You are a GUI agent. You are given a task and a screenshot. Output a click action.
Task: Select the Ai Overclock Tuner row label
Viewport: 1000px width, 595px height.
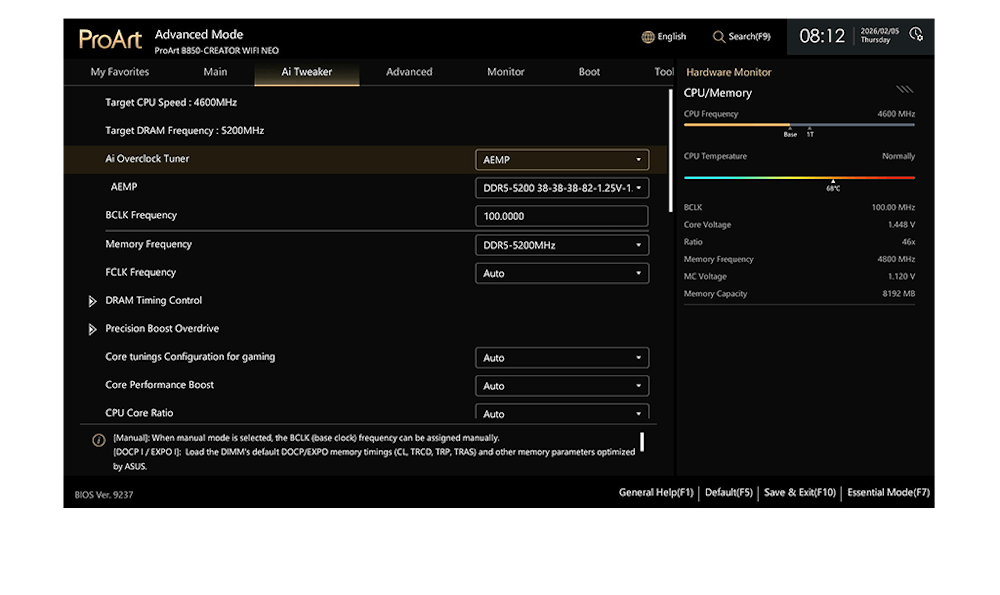(147, 159)
